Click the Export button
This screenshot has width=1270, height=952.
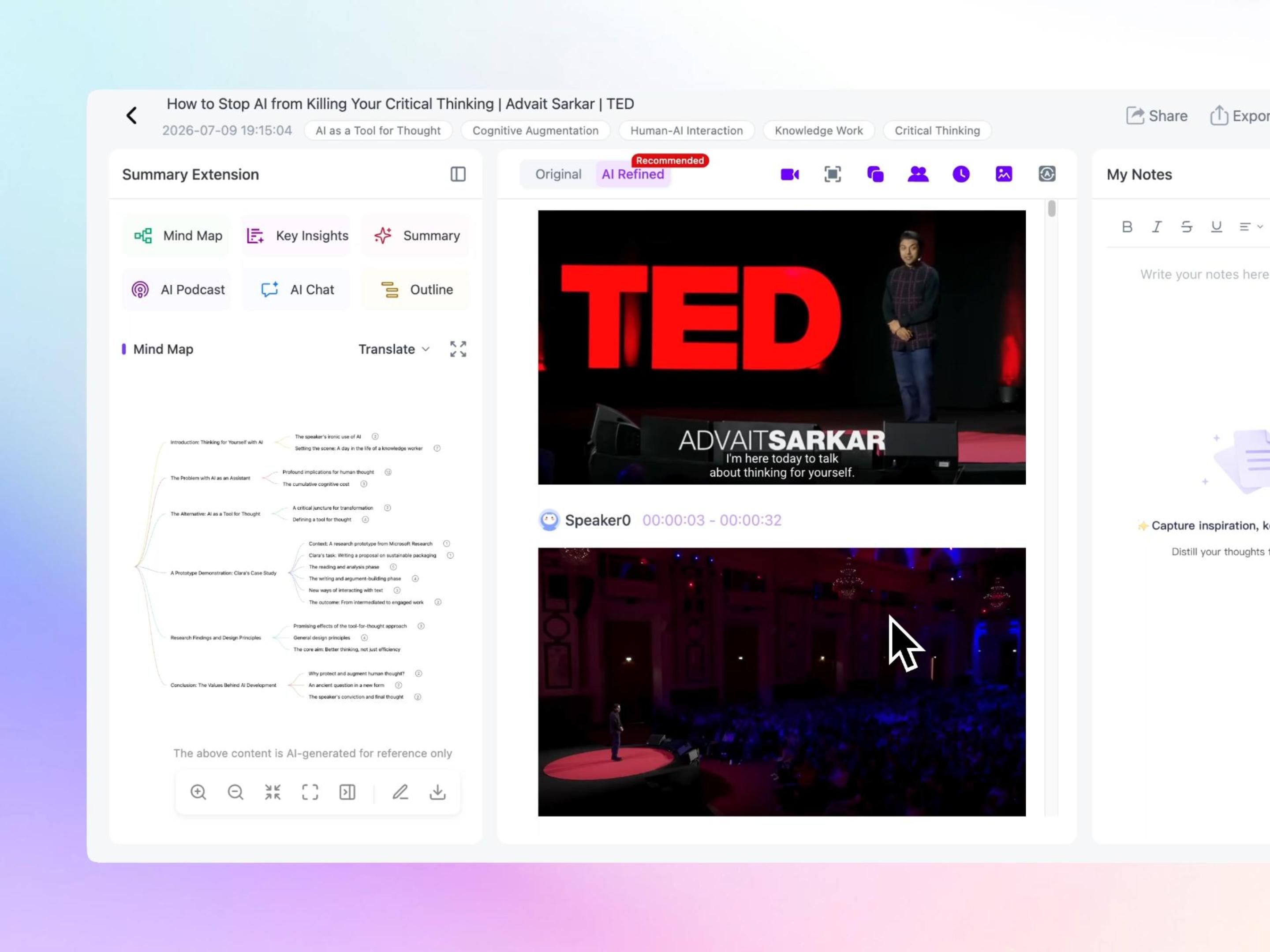click(1240, 116)
